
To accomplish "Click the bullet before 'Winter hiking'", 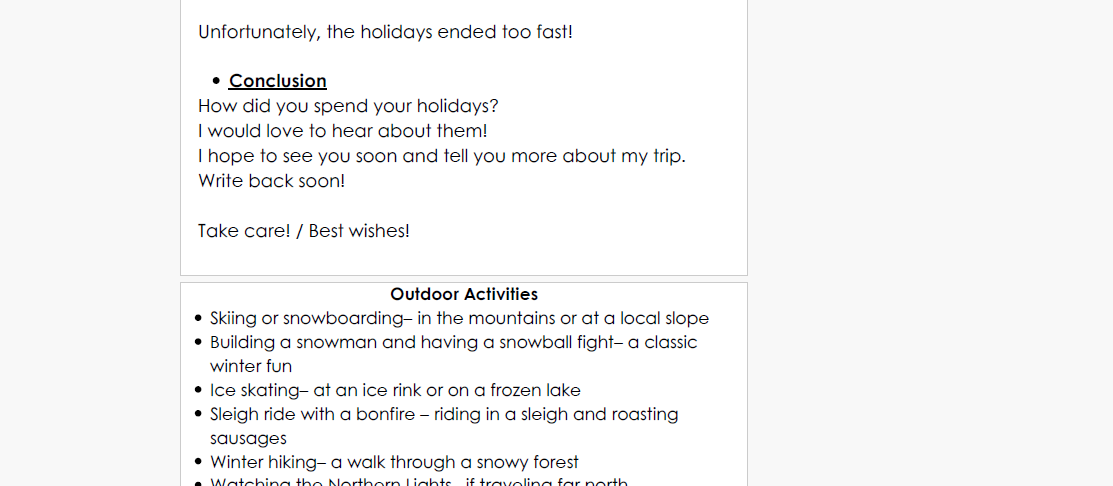I will coord(199,462).
